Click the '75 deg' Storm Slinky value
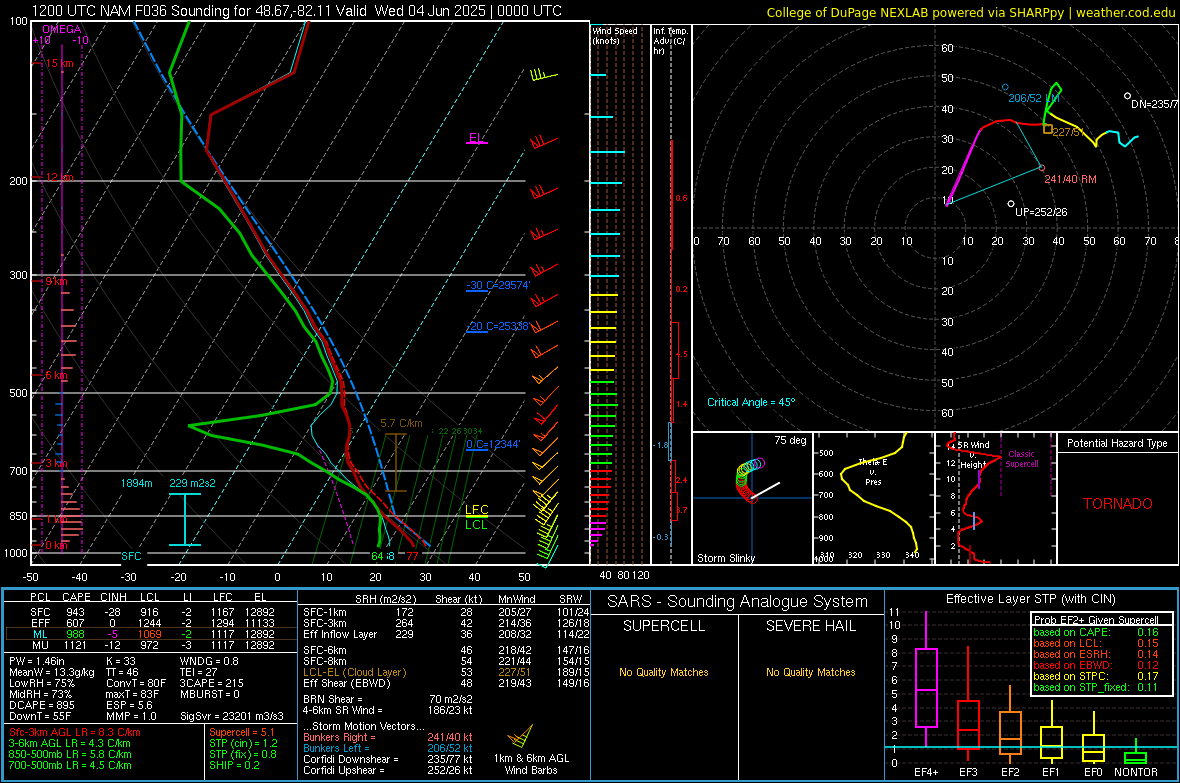The width and height of the screenshot is (1180, 783). point(790,440)
